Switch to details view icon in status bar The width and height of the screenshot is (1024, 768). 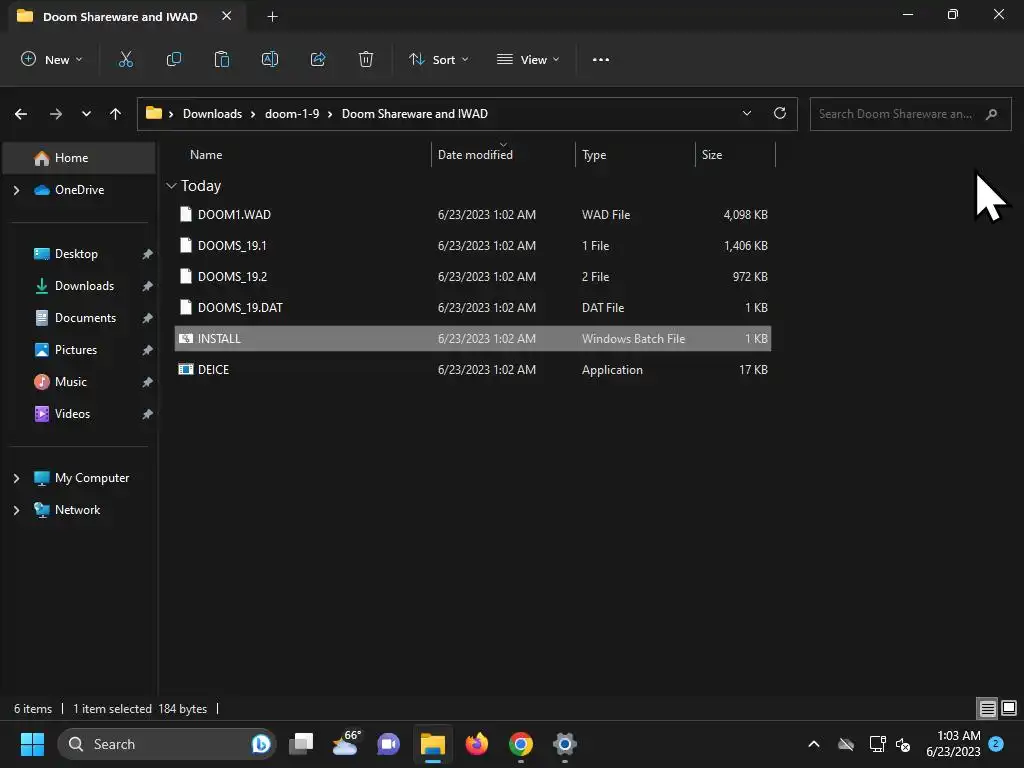pyautogui.click(x=987, y=708)
